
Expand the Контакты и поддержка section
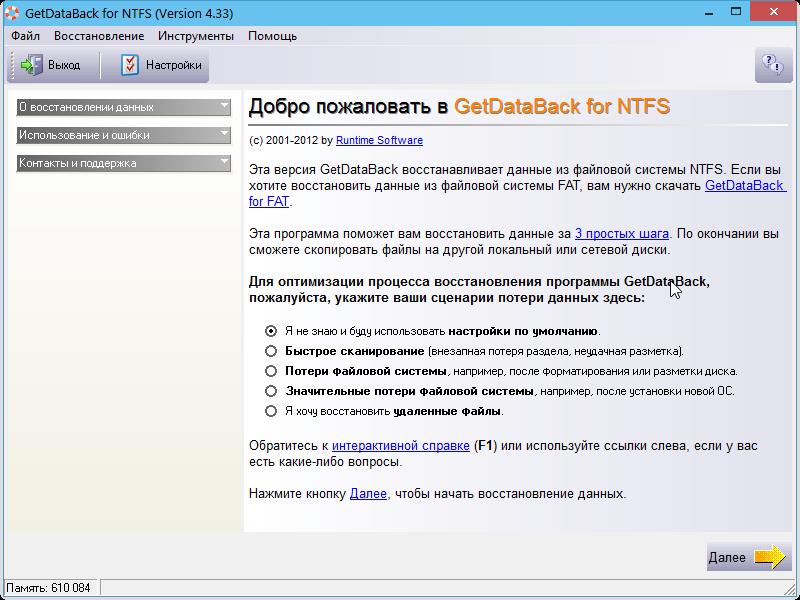(x=123, y=163)
